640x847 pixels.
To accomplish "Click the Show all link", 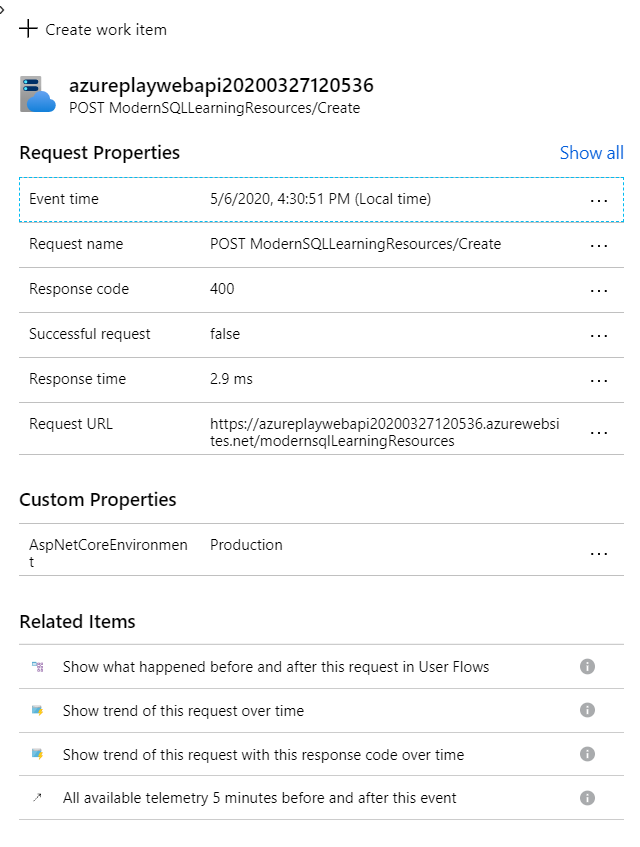I will click(x=591, y=153).
